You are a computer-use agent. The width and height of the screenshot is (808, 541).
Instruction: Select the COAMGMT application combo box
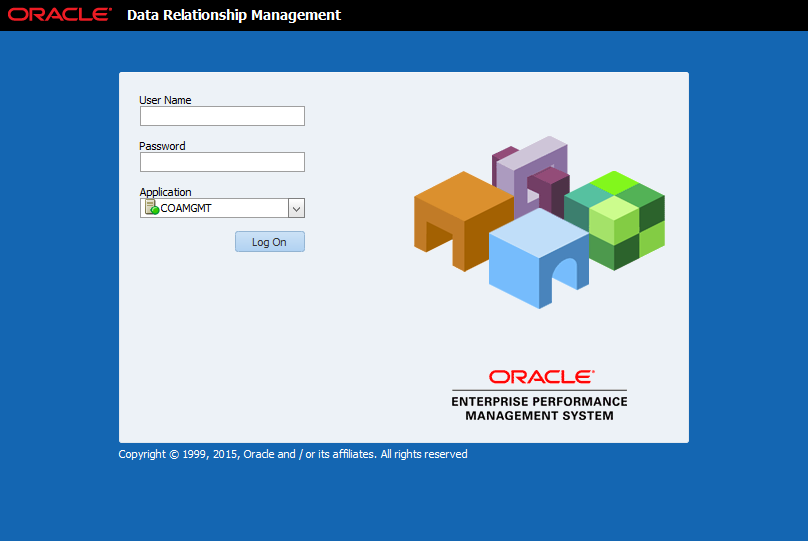tap(222, 208)
